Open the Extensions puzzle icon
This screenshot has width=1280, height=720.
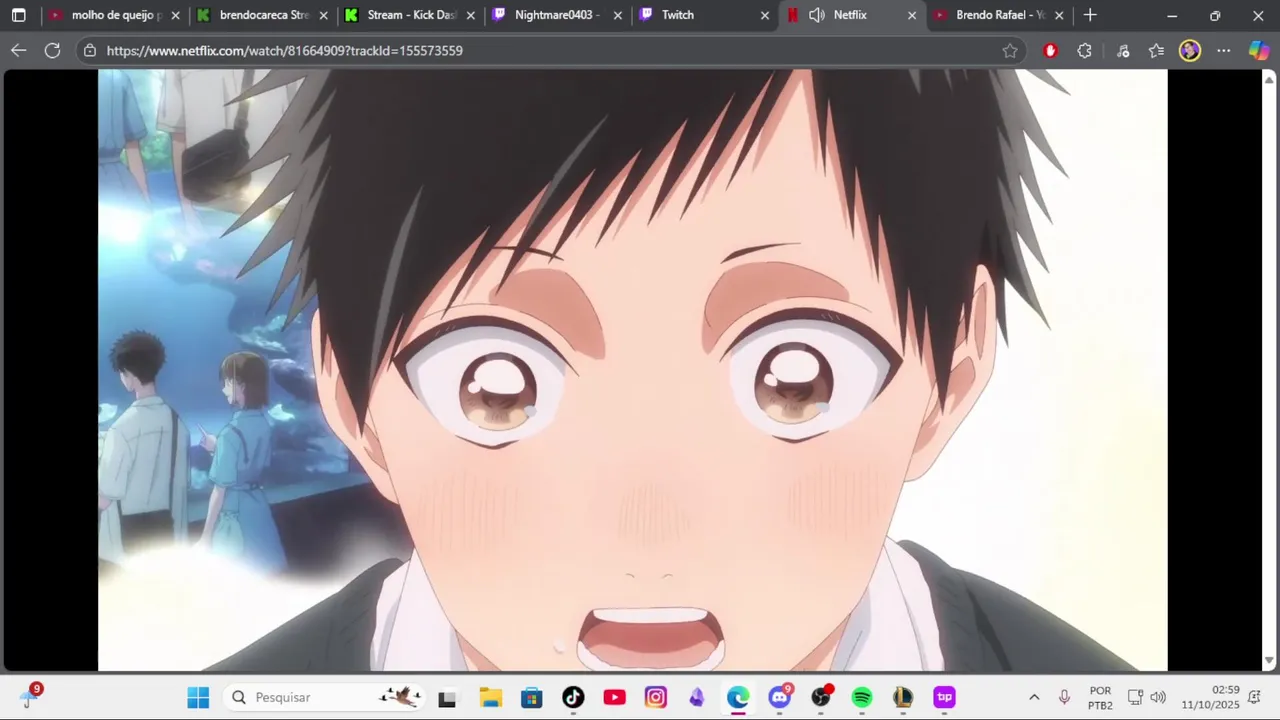[1085, 50]
